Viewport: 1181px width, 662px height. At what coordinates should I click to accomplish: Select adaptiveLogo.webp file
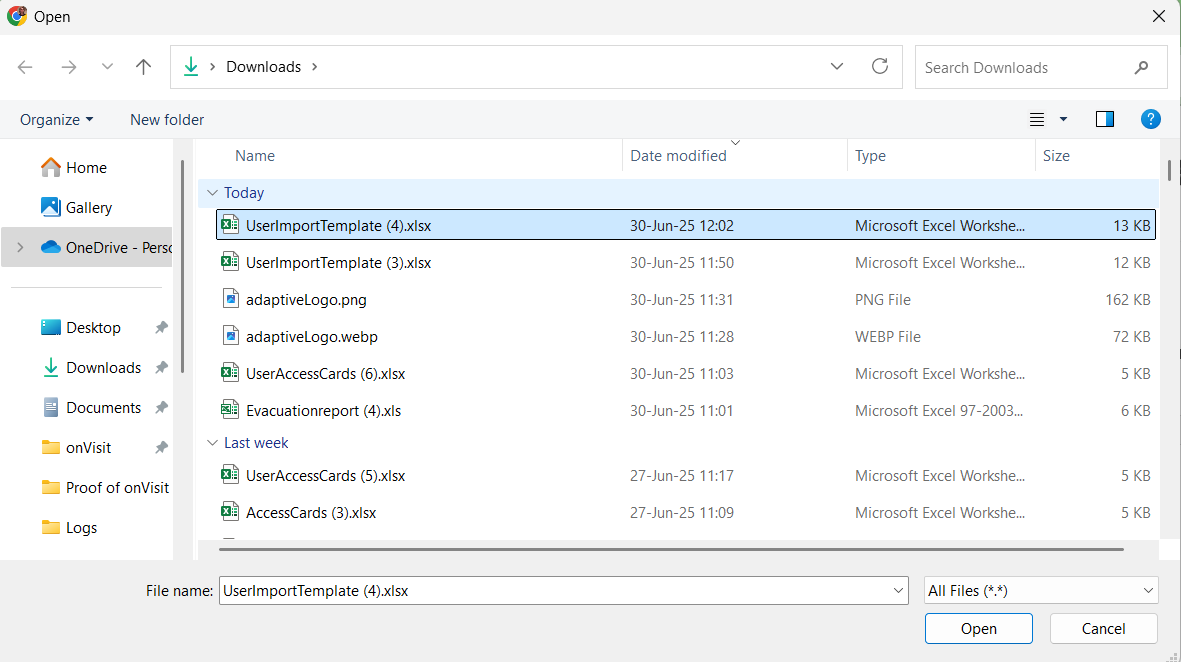(685, 336)
